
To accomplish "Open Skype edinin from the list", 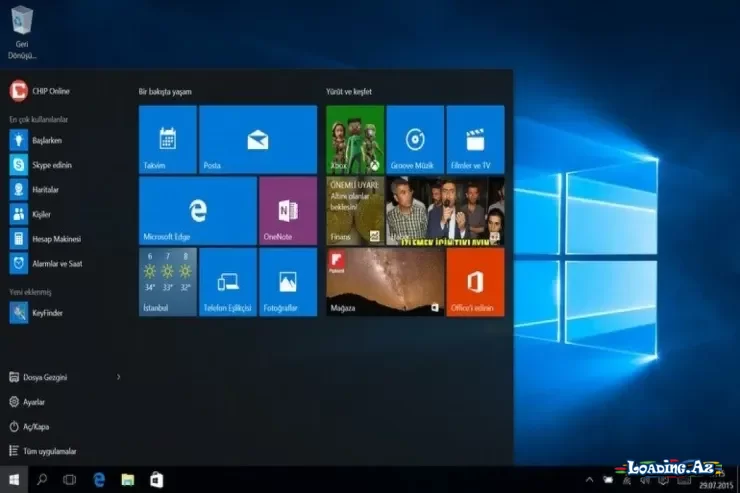I will click(41, 165).
